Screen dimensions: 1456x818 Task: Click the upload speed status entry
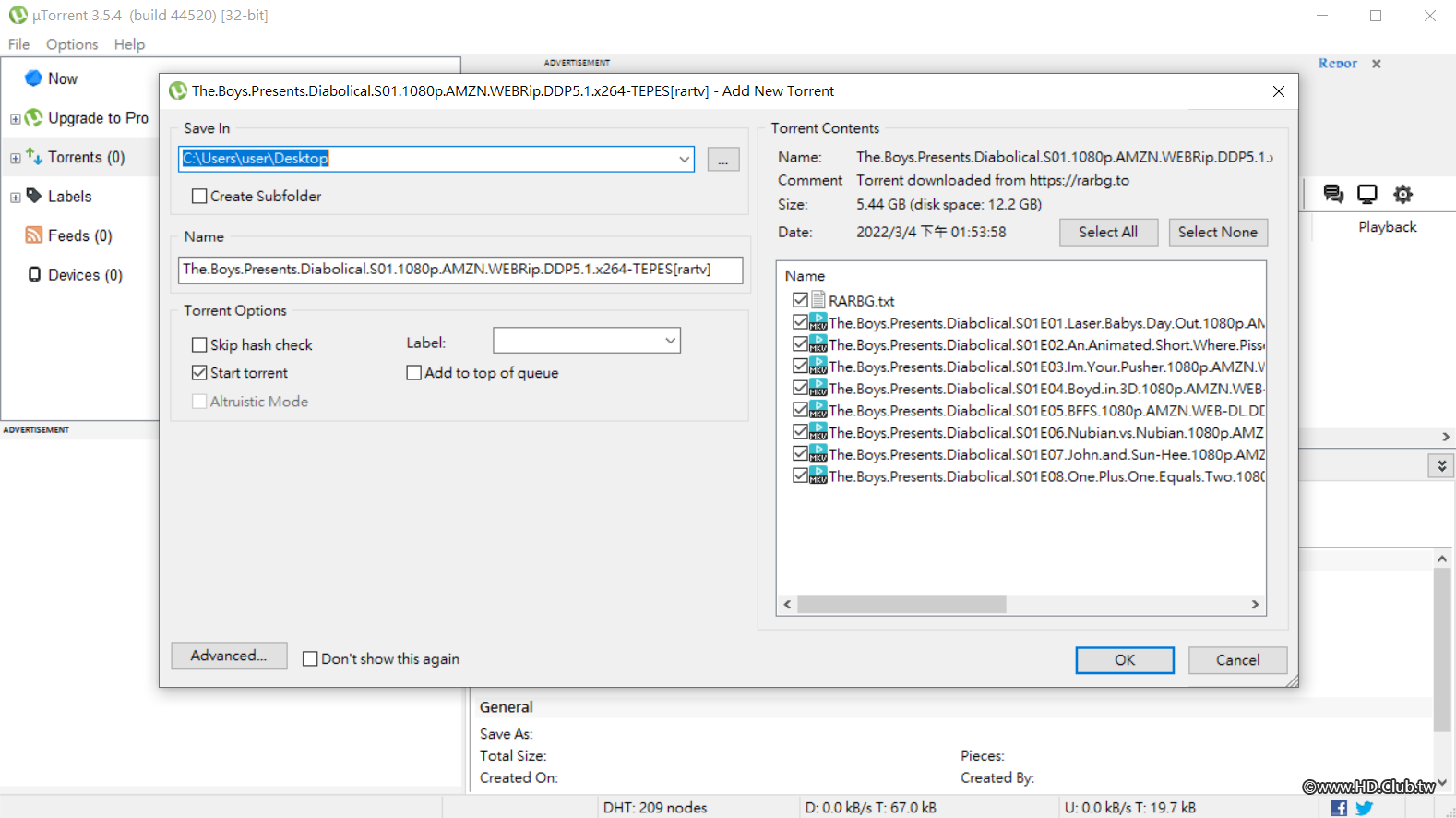[1130, 808]
